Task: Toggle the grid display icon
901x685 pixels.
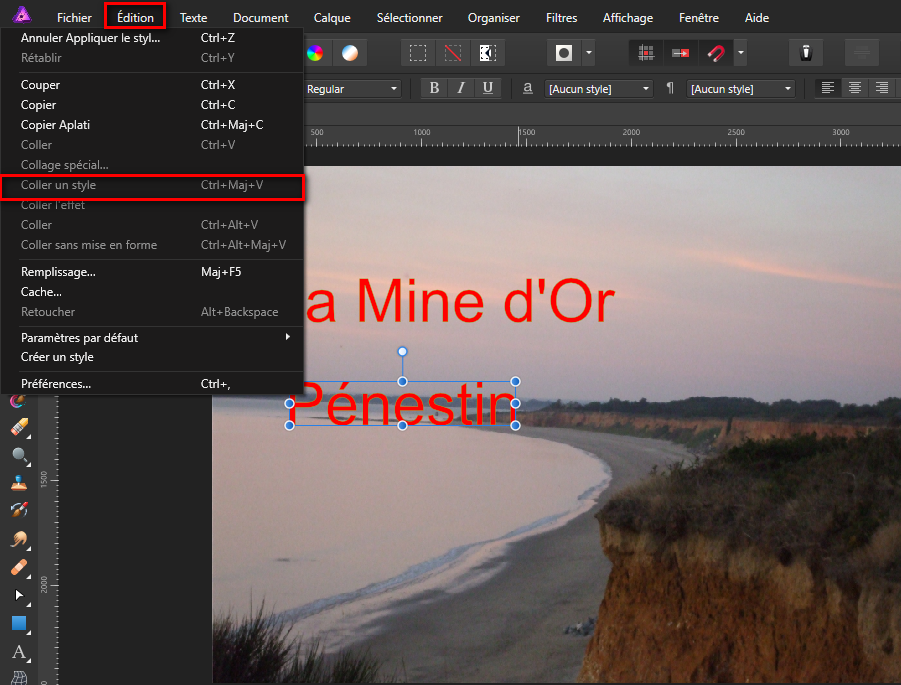Action: (x=646, y=53)
